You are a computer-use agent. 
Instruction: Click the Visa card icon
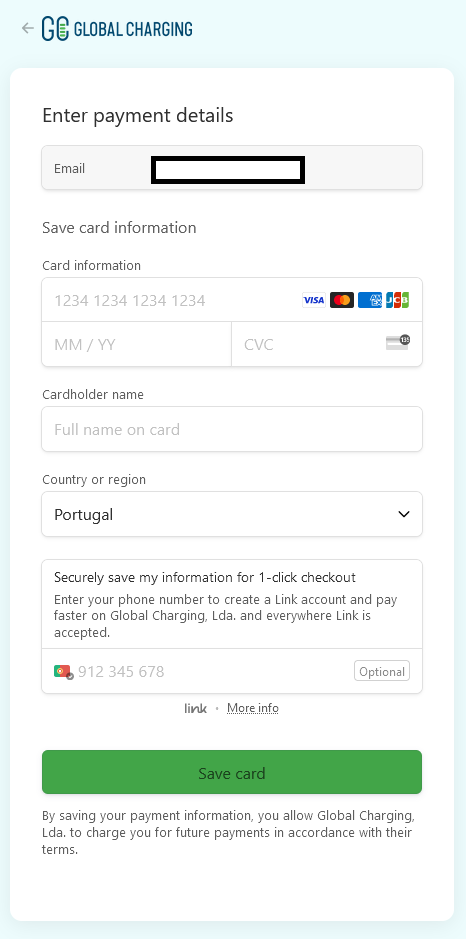pyautogui.click(x=314, y=300)
